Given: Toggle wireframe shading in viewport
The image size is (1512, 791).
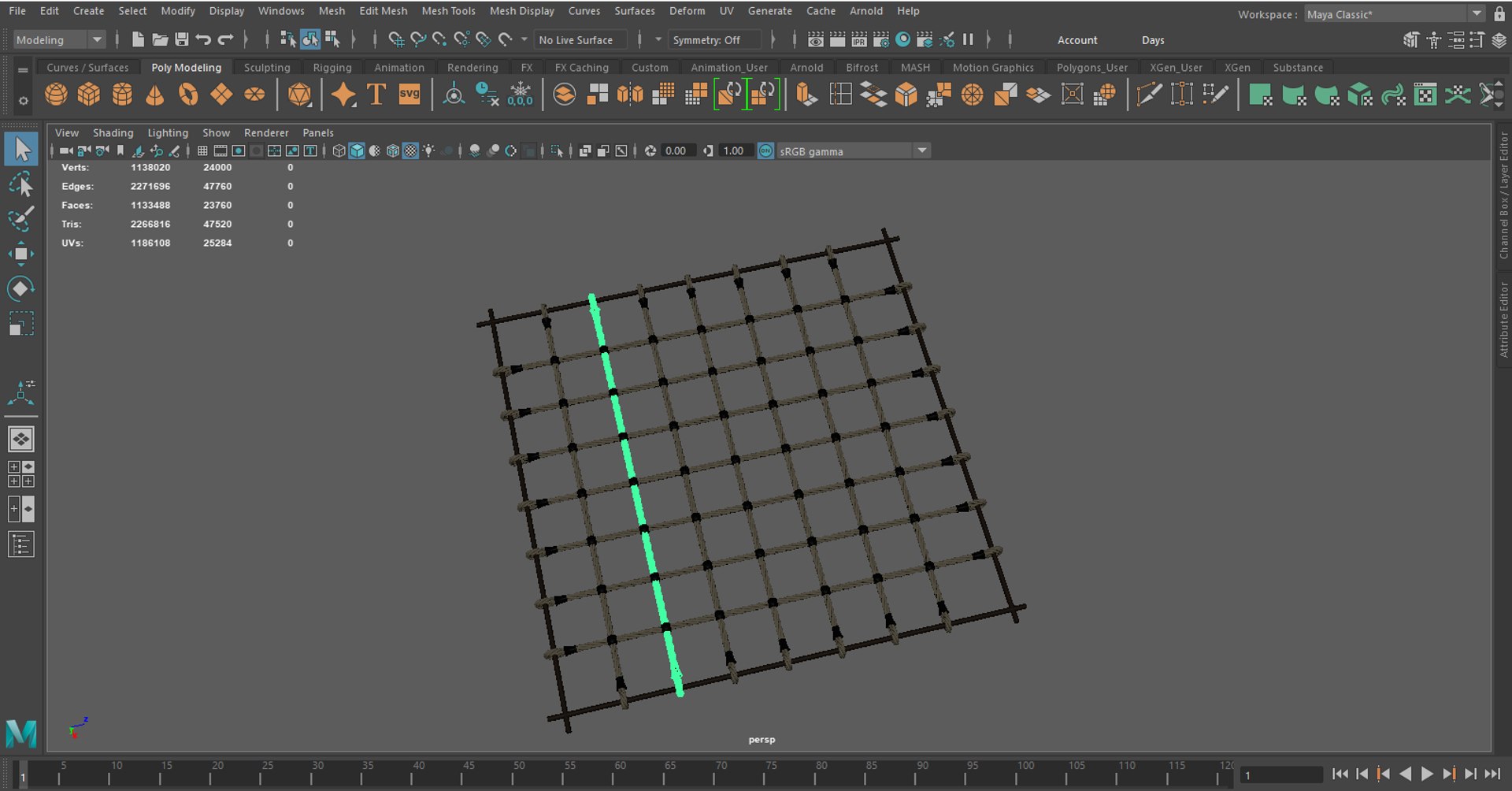Looking at the screenshot, I should (x=339, y=150).
